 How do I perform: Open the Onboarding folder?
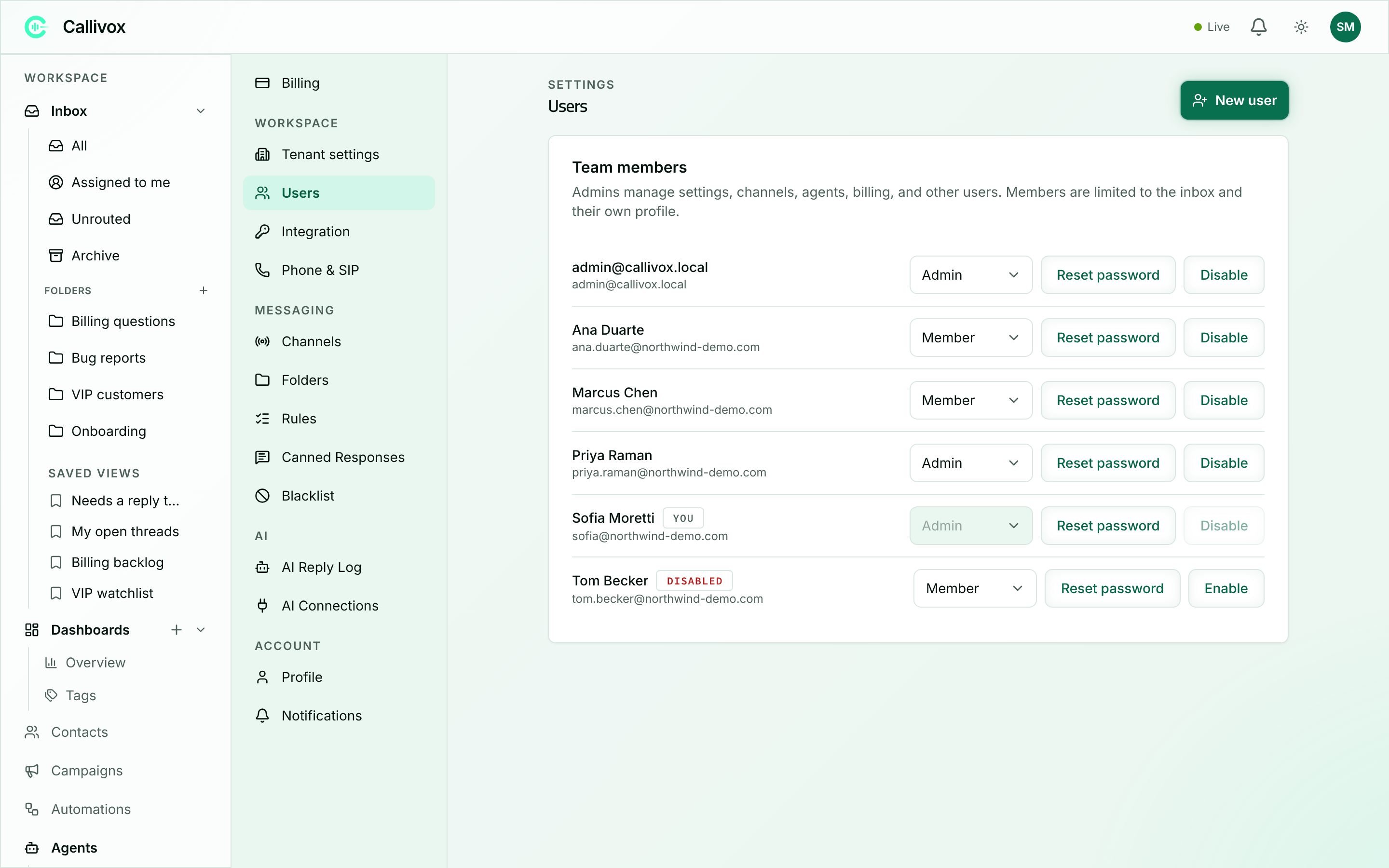[109, 431]
